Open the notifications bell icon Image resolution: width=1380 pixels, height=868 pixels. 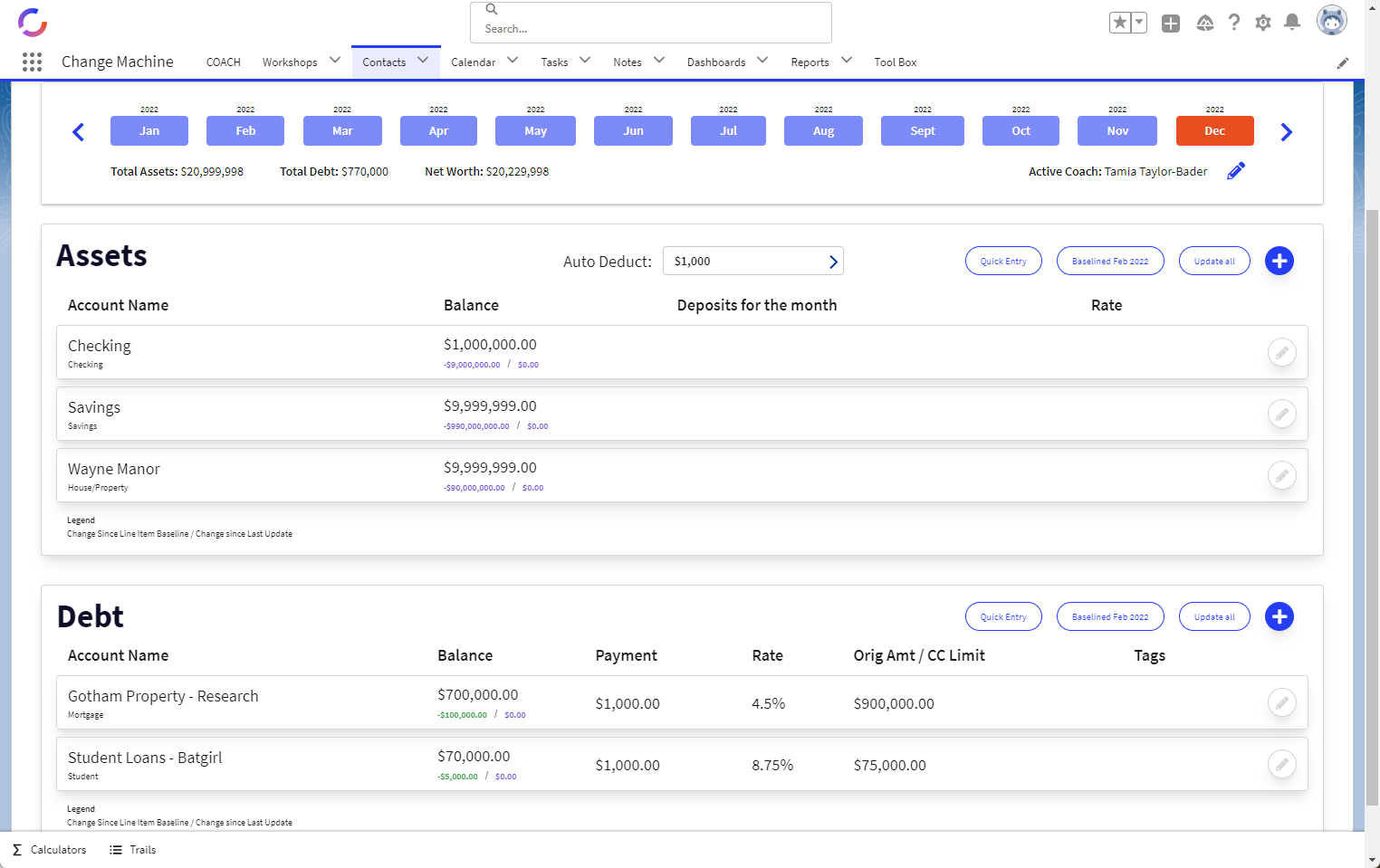pyautogui.click(x=1292, y=23)
